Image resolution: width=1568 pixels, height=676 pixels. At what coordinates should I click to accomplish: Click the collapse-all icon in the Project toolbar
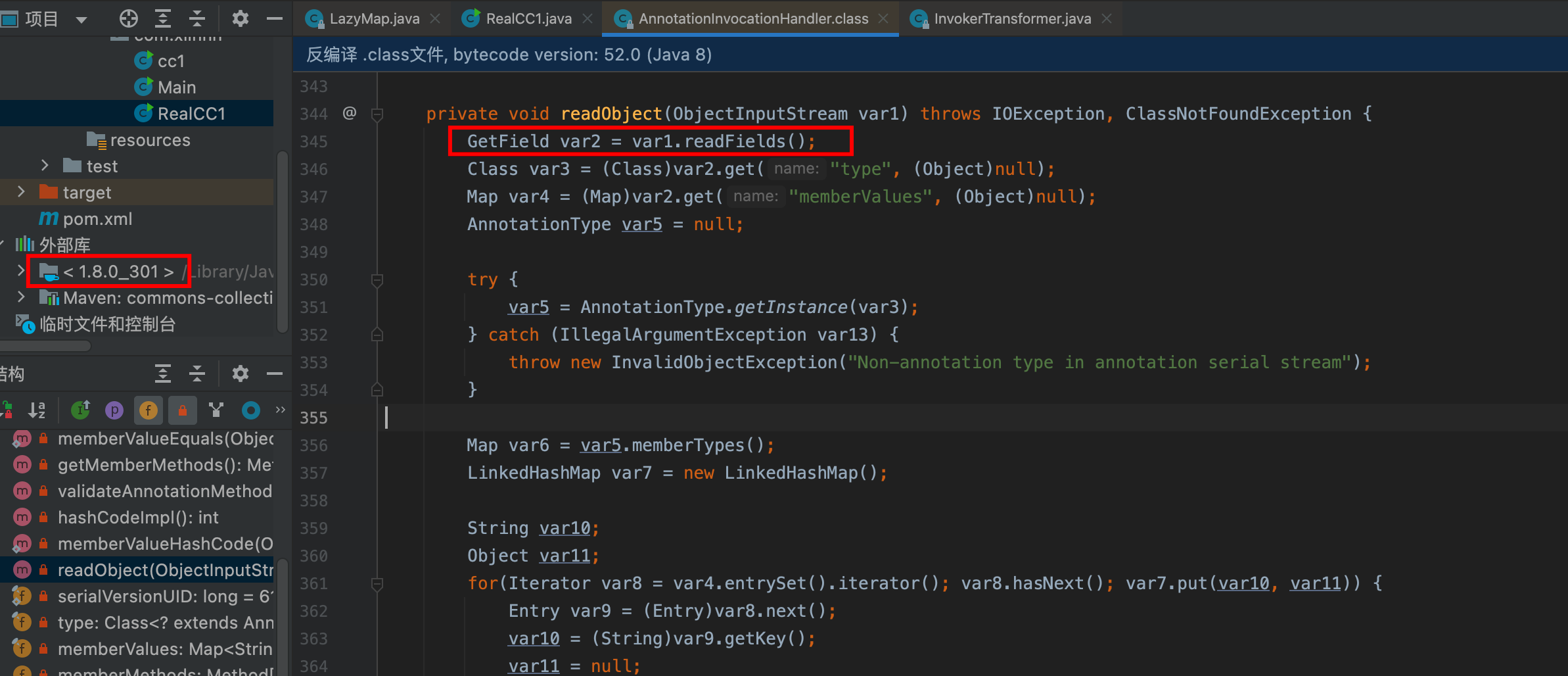(x=196, y=18)
